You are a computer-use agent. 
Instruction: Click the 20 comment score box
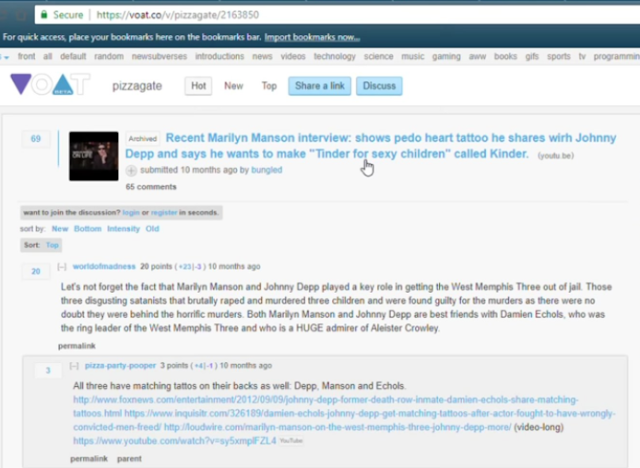click(x=36, y=271)
